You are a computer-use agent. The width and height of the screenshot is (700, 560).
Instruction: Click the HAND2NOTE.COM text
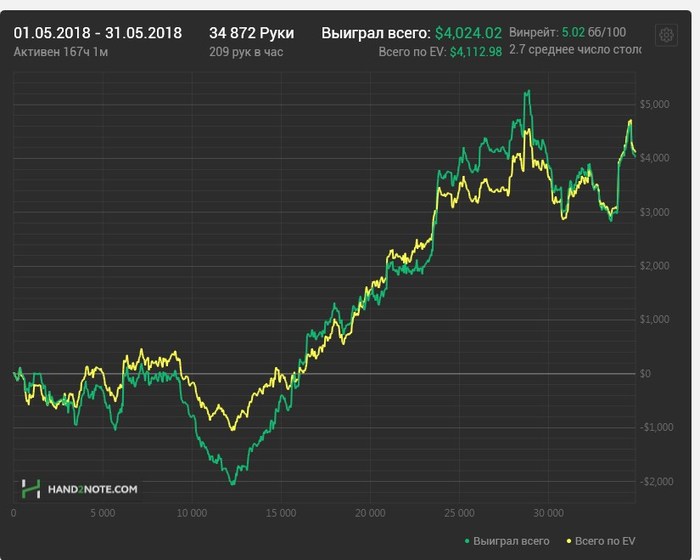point(92,489)
